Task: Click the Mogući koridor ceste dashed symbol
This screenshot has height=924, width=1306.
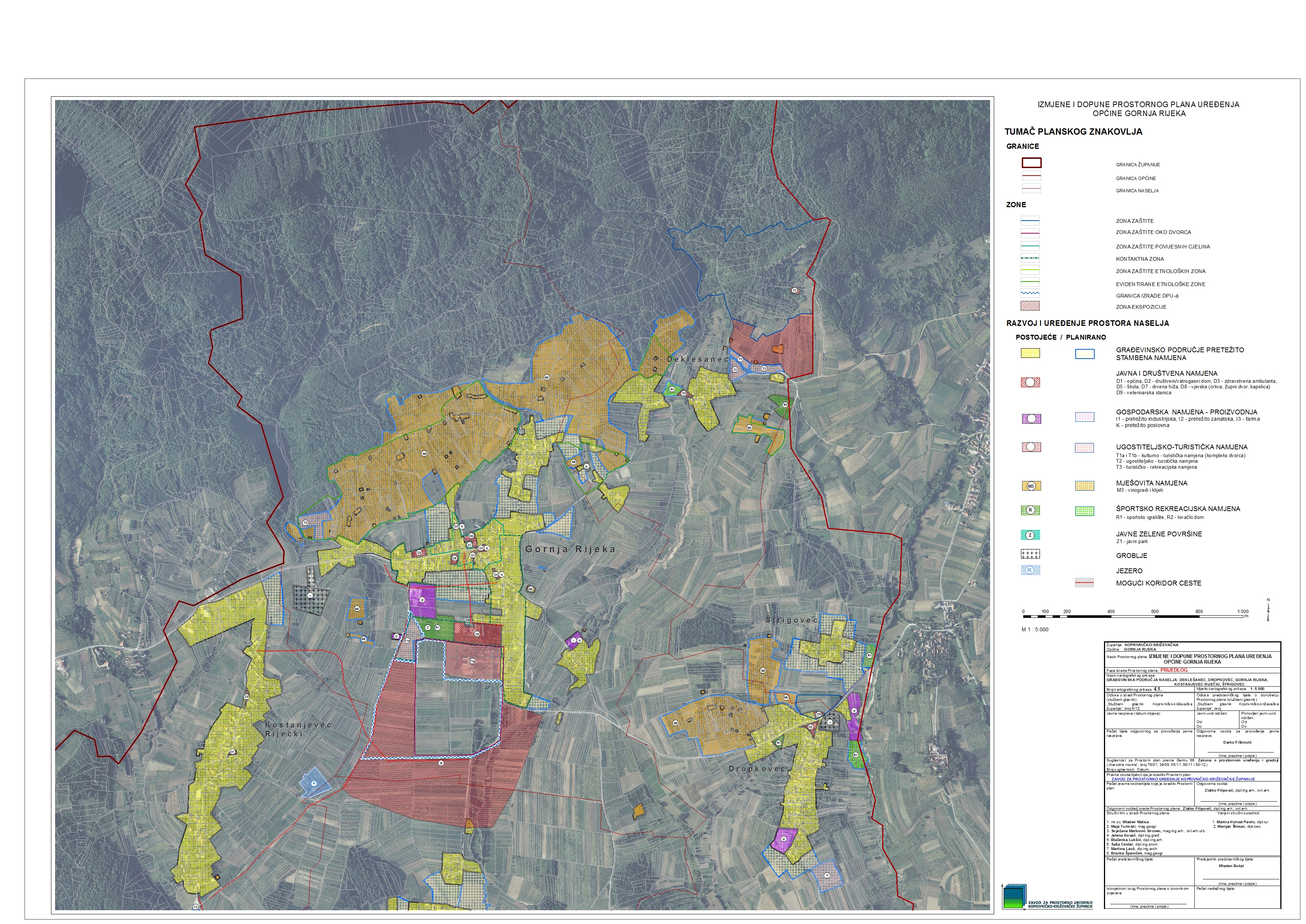Action: tap(1084, 583)
